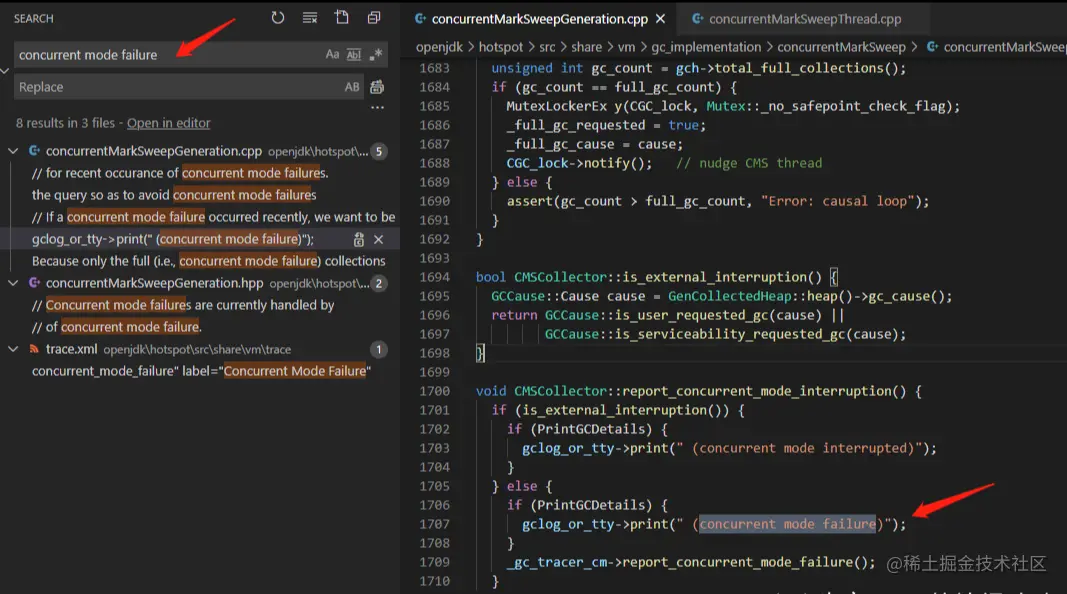The height and width of the screenshot is (594, 1067).
Task: Open result 'the query so as to avoid concurrent mode failures'
Action: [174, 195]
